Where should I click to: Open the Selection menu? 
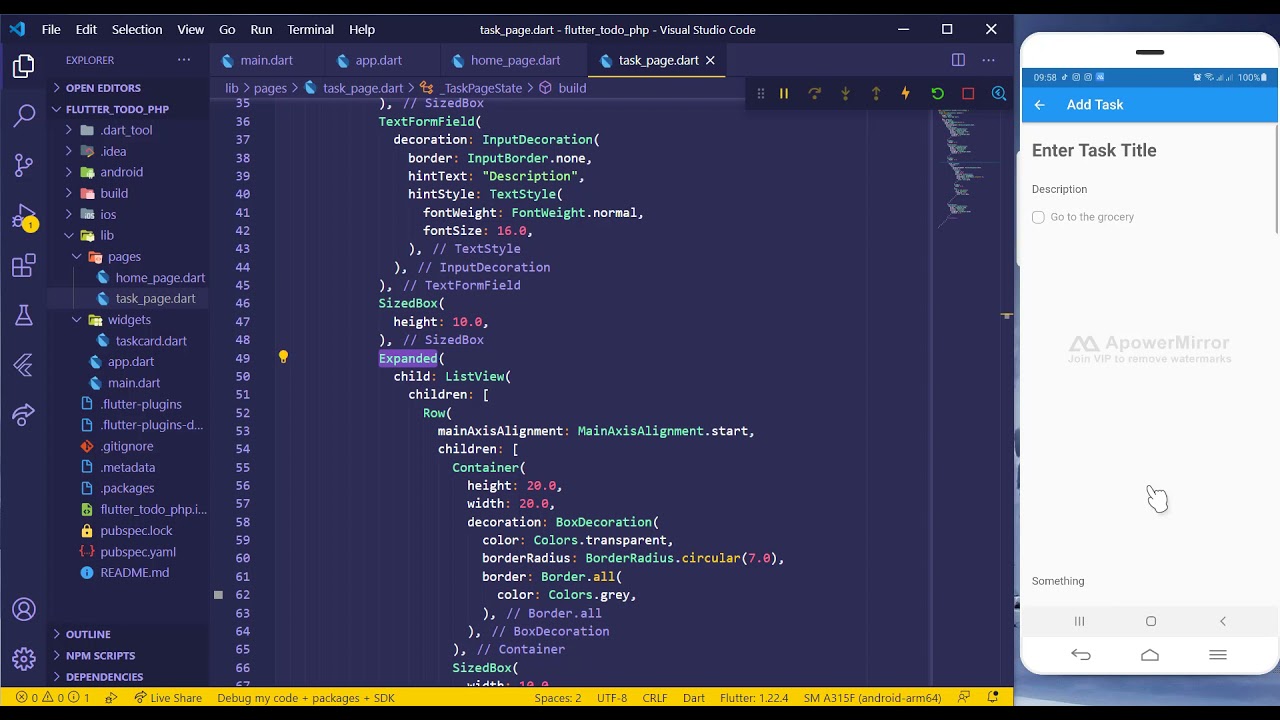pos(137,29)
